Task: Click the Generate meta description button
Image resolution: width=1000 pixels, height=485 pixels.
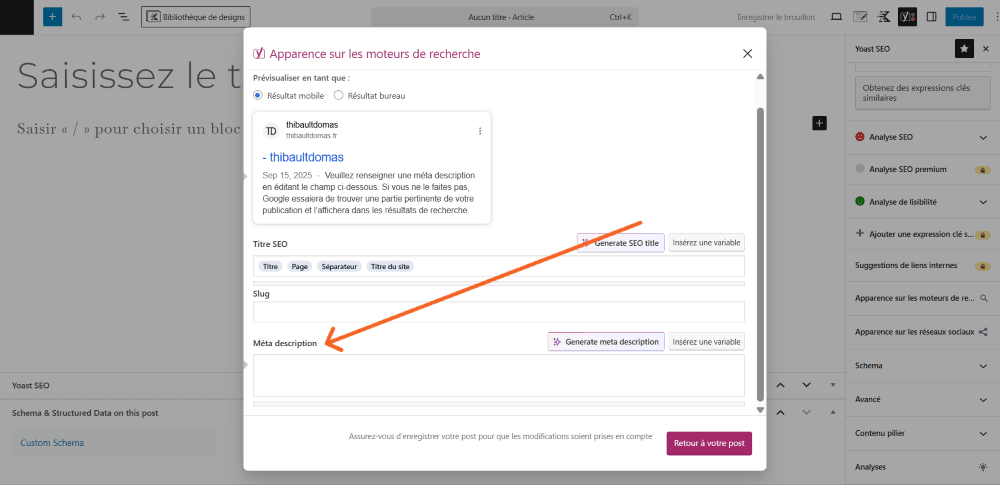Action: (606, 342)
